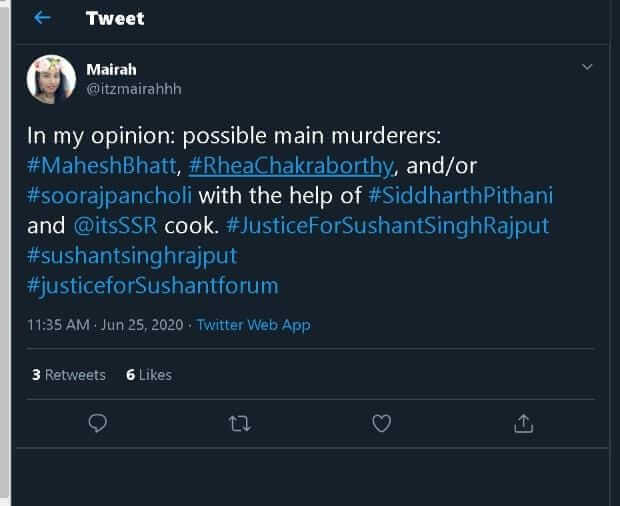620x506 pixels.
Task: Like the tweet with heart icon
Action: (x=381, y=424)
